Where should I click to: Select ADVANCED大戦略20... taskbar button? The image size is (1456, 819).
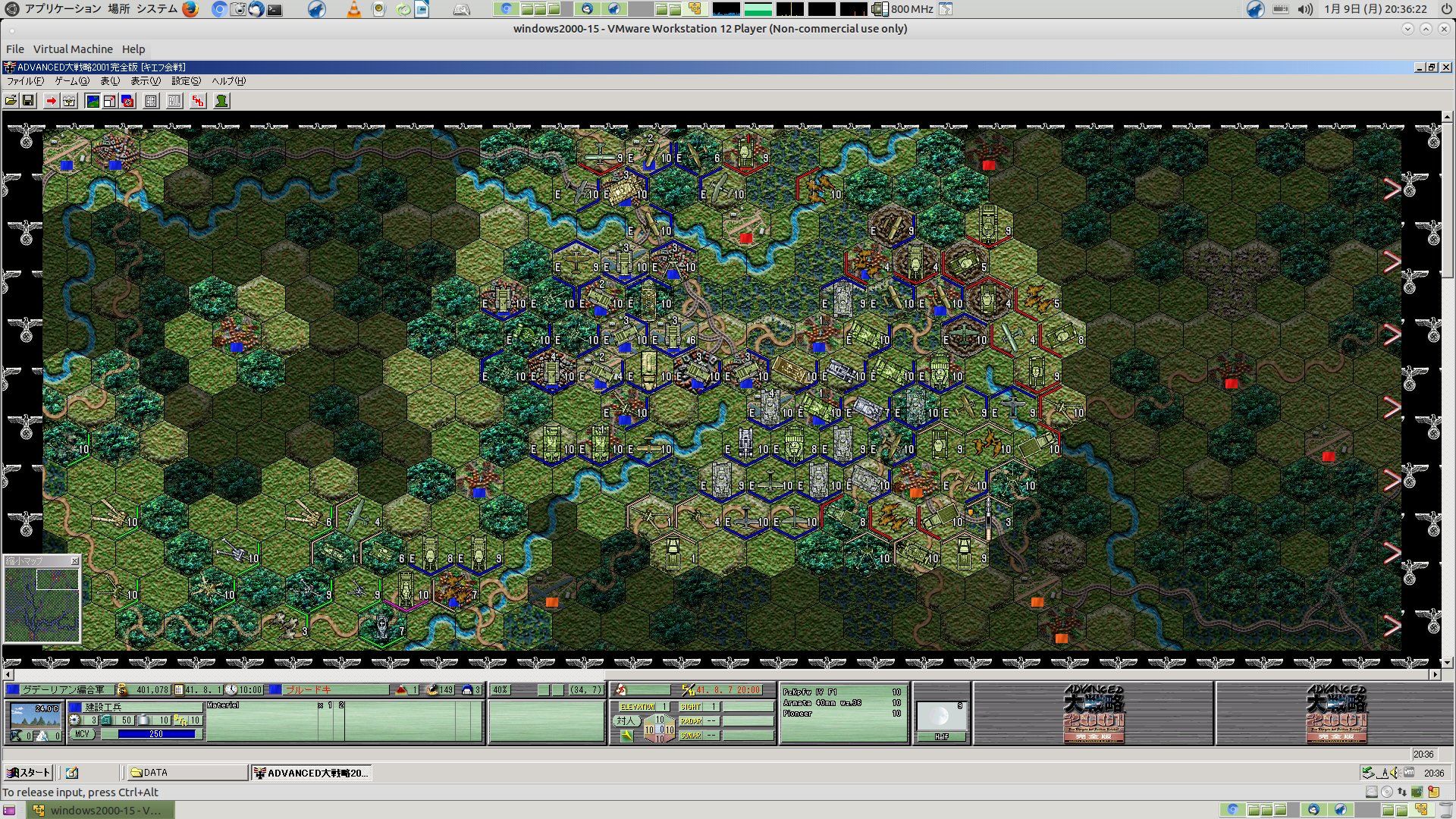[x=311, y=773]
